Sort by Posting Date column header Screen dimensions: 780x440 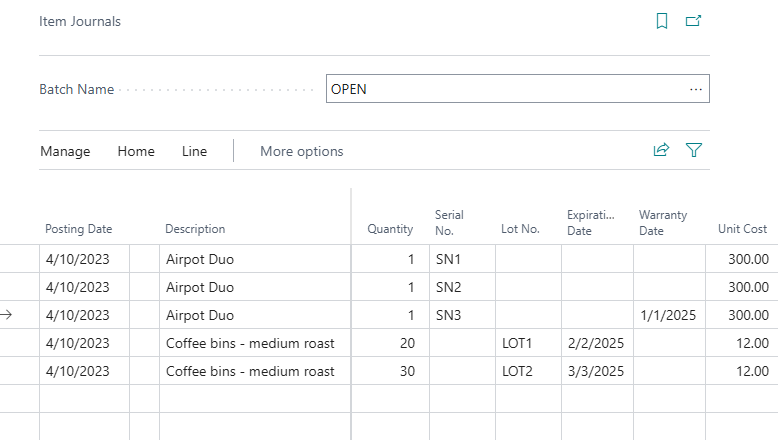click(x=79, y=229)
